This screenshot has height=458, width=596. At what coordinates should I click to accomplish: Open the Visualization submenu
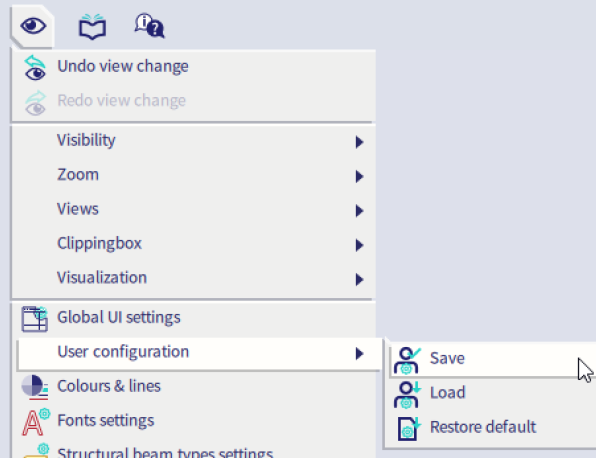(x=193, y=278)
